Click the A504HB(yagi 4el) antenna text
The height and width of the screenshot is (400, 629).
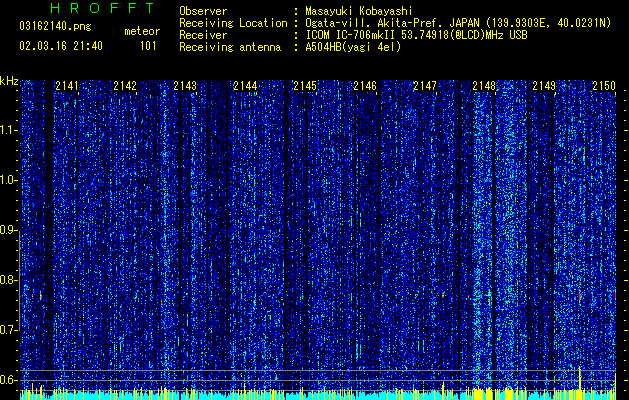[353, 47]
